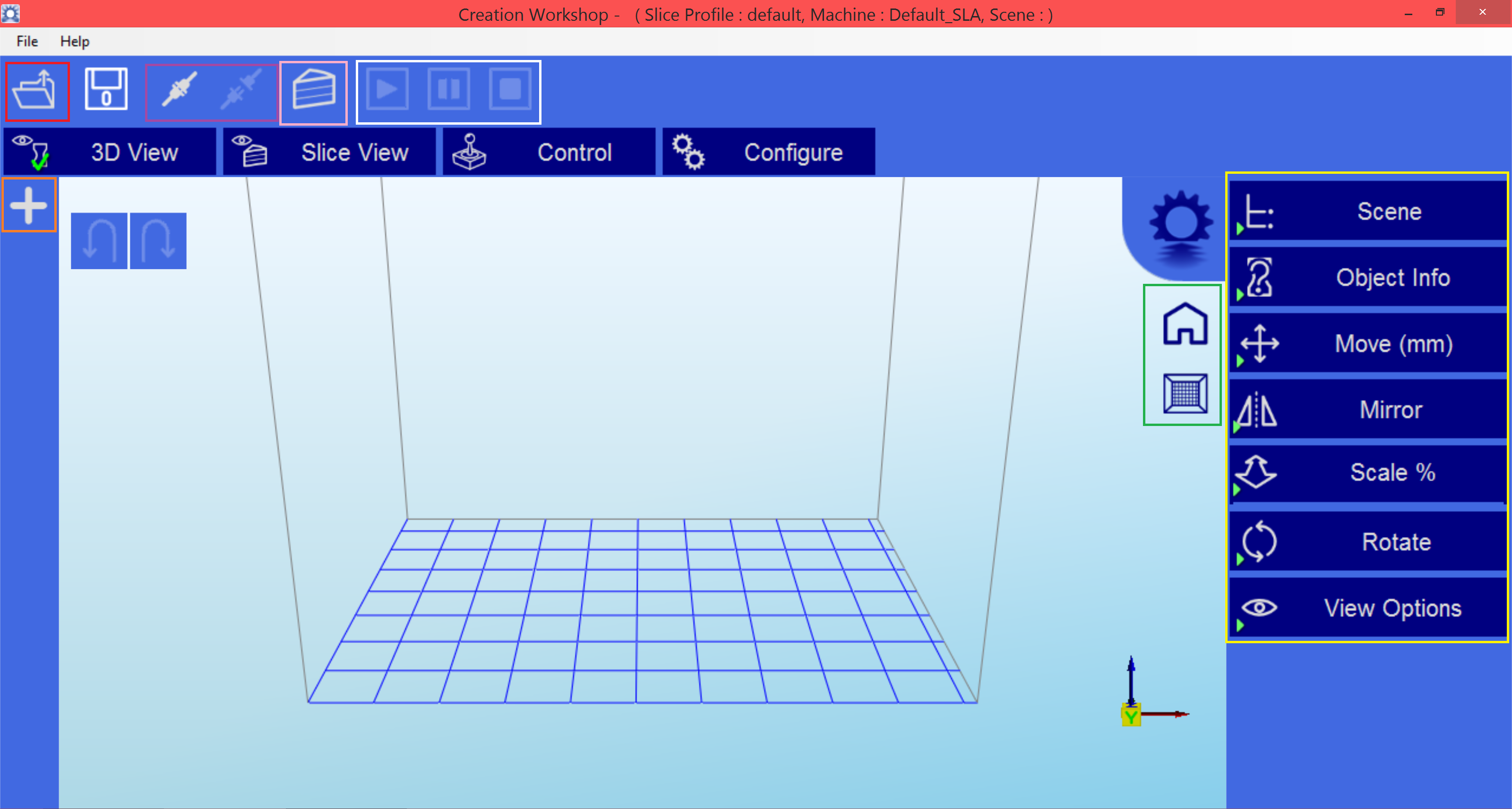The height and width of the screenshot is (809, 1512).
Task: Click the Mirror tool icon
Action: (x=1258, y=409)
